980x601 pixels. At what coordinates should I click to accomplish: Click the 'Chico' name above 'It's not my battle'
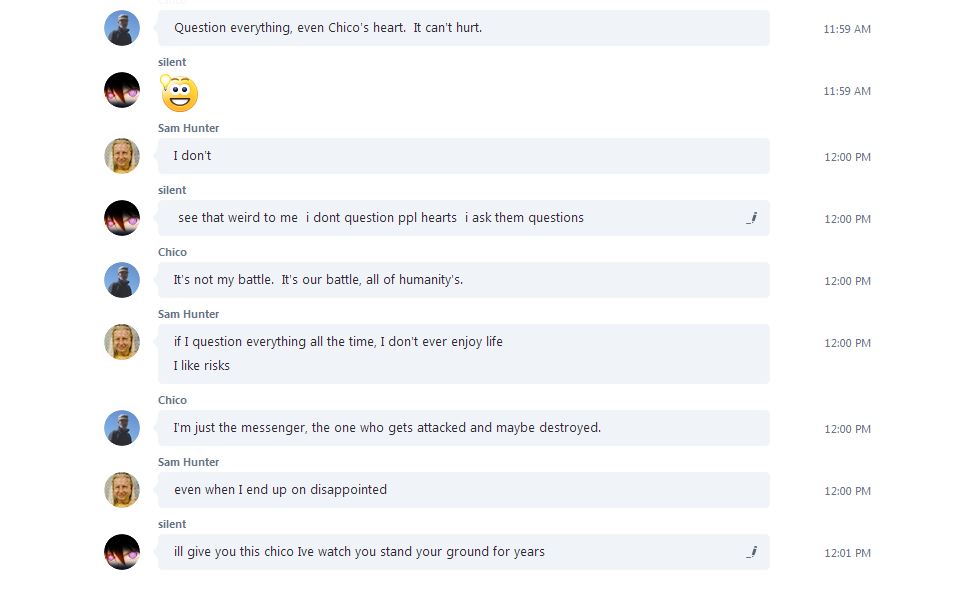172,252
